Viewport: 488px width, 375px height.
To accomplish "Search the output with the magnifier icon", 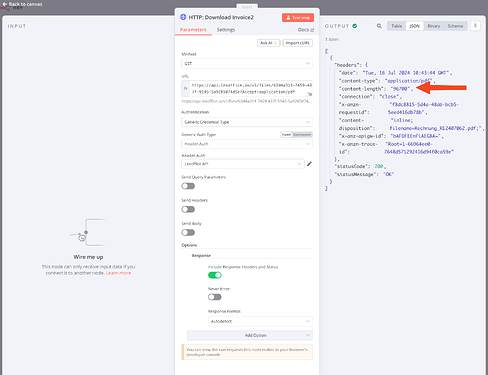I will [x=379, y=26].
